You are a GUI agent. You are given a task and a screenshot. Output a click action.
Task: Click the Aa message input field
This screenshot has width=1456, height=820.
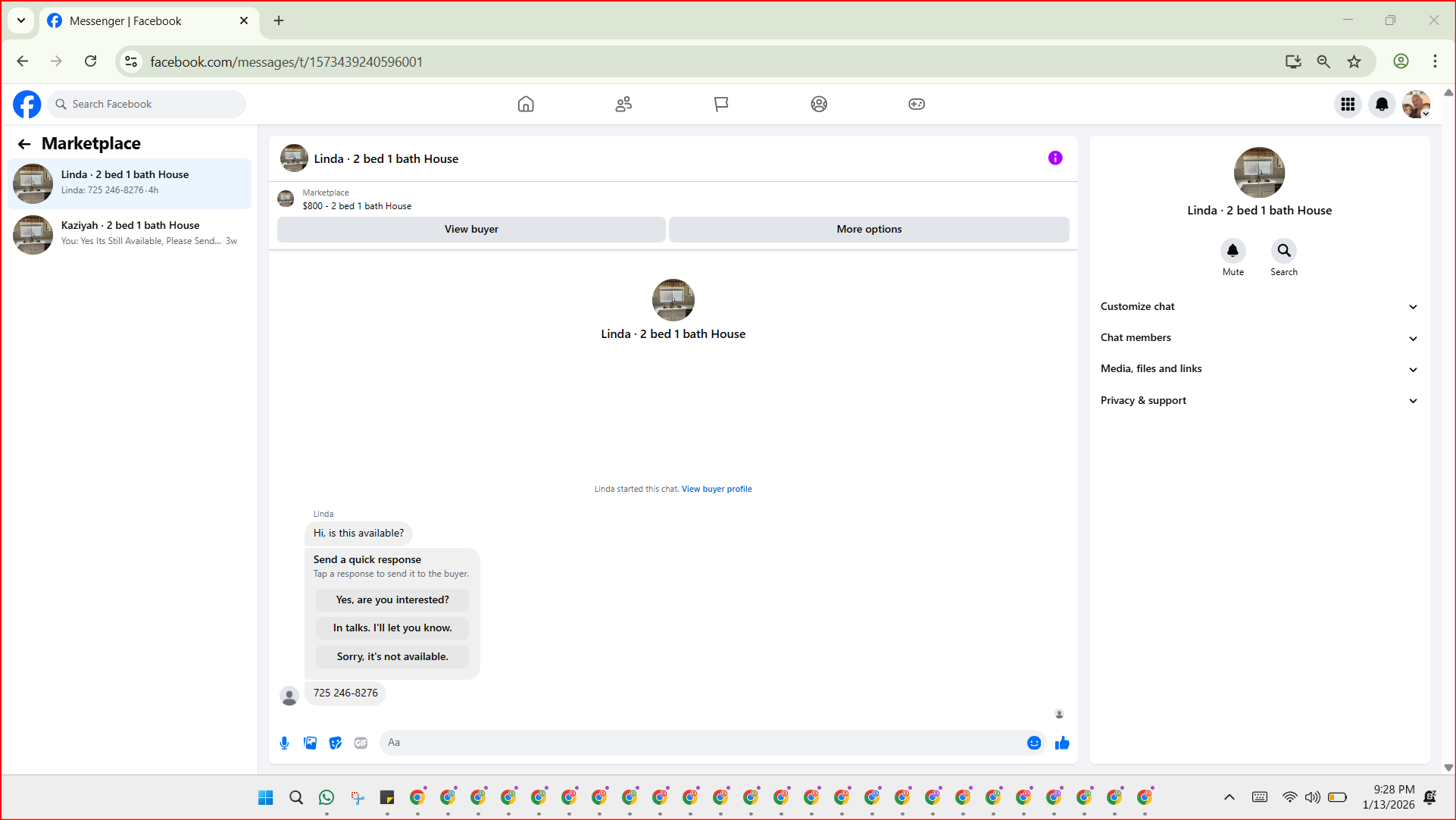701,743
